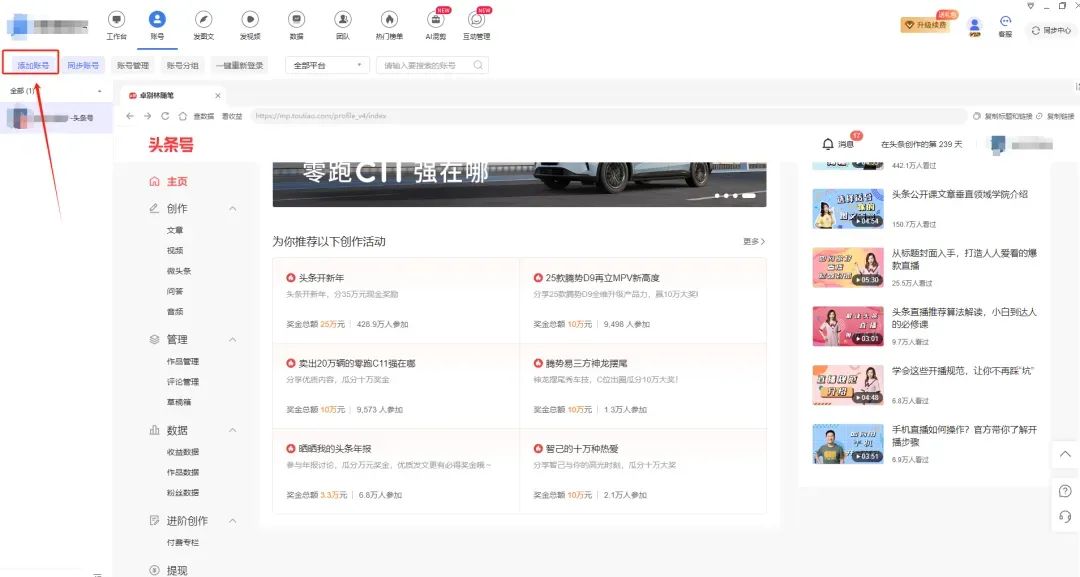Open 评论管理 in sidebar

point(183,381)
